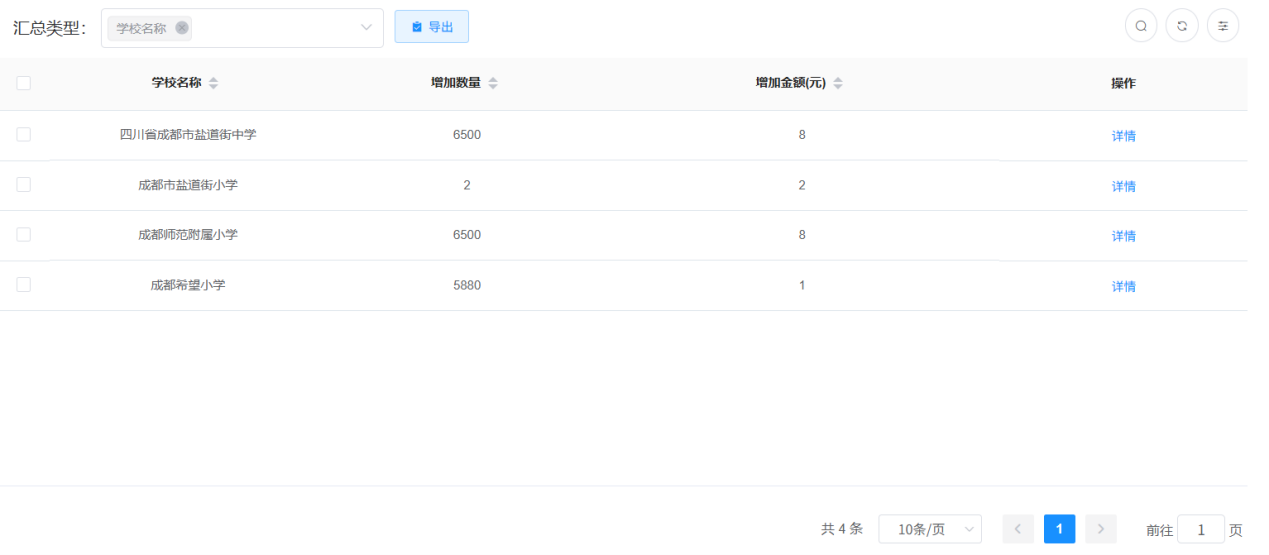The height and width of the screenshot is (555, 1269).
Task: Sort by 增加金额(元) column sort icon
Action: [x=838, y=84]
